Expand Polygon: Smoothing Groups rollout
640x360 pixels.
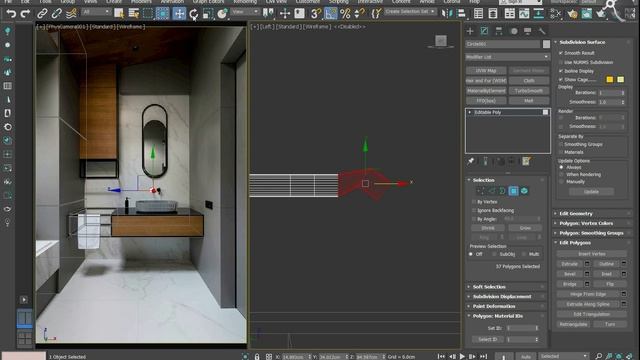click(x=591, y=233)
